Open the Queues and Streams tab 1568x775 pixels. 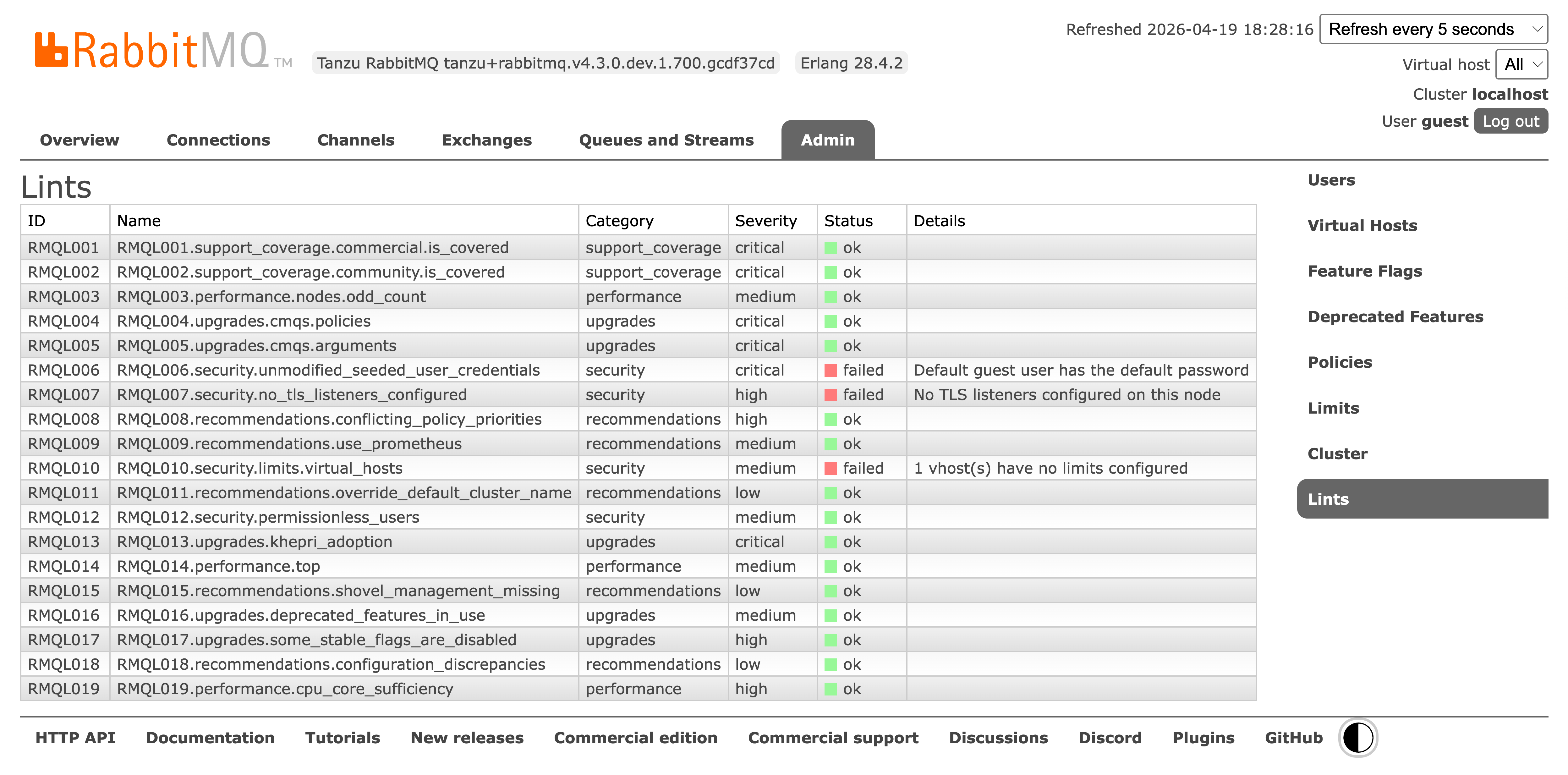[666, 140]
